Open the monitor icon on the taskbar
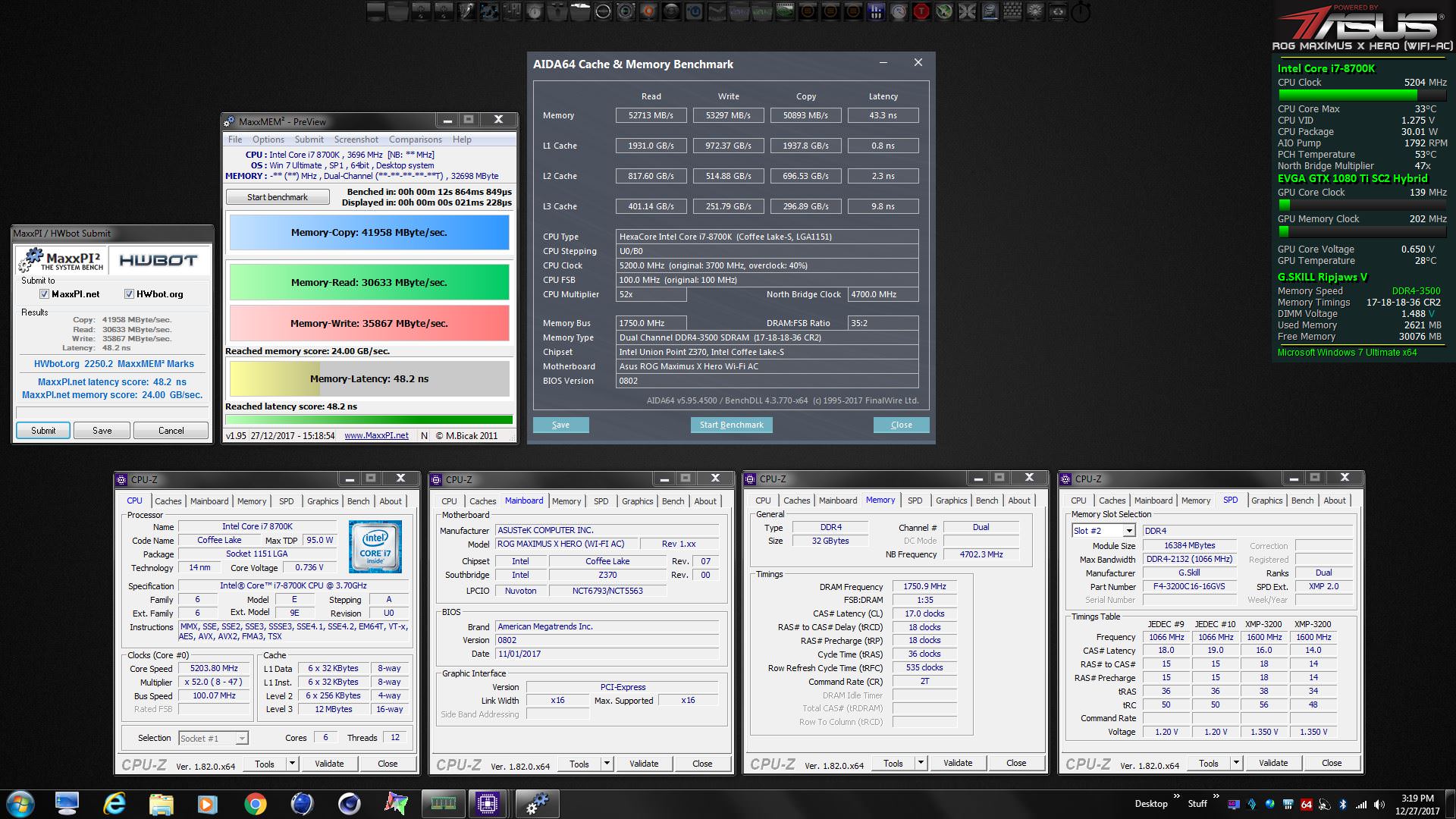Image resolution: width=1456 pixels, height=819 pixels. click(67, 803)
